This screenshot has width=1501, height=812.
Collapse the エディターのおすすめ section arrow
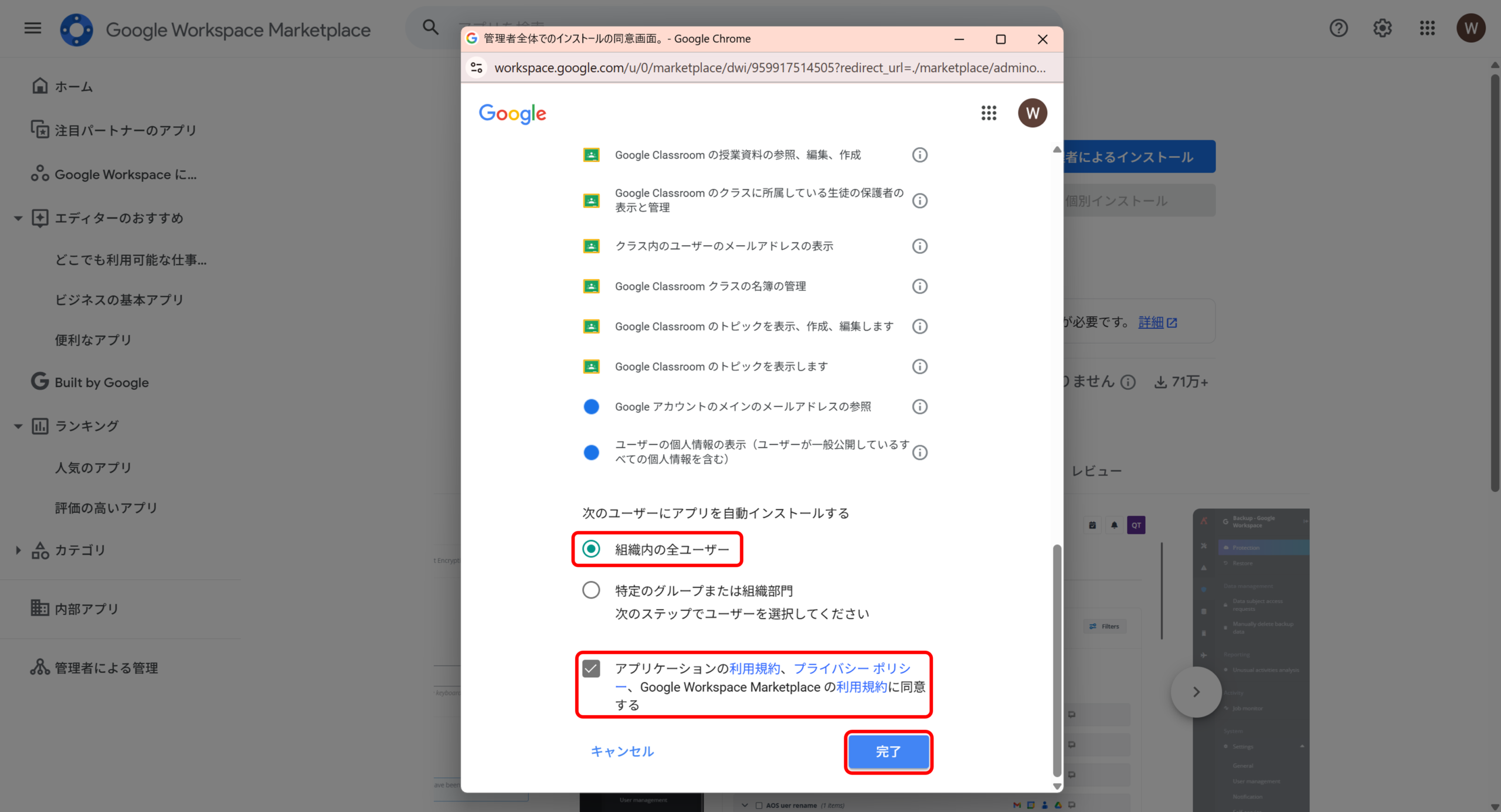point(18,218)
